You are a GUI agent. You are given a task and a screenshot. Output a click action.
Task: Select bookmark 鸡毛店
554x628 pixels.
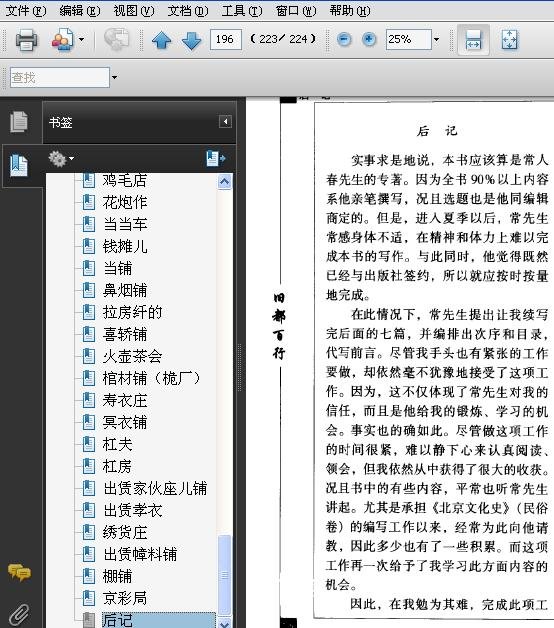coord(125,180)
